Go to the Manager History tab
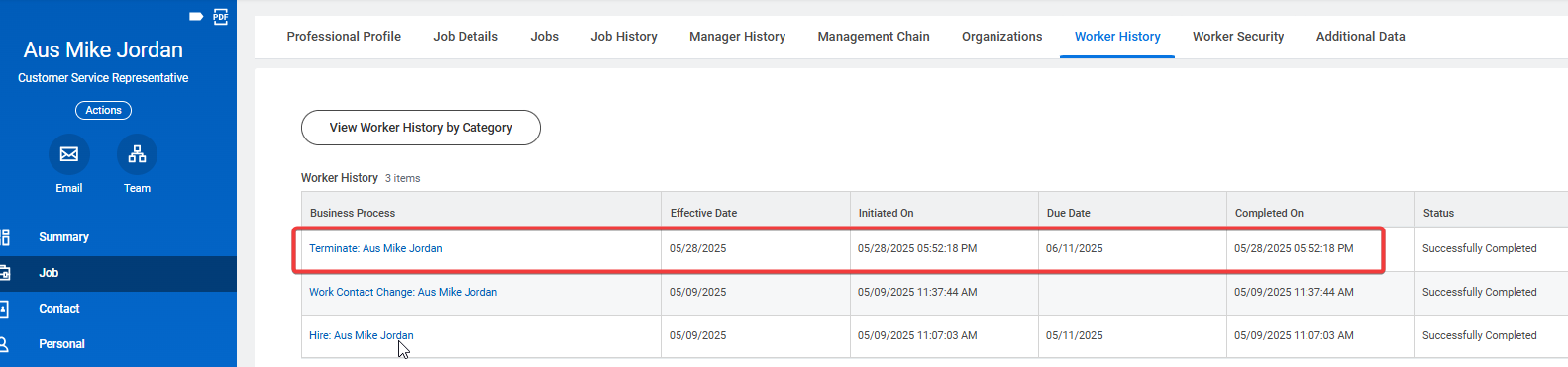Viewport: 1568px width, 367px height. point(737,37)
